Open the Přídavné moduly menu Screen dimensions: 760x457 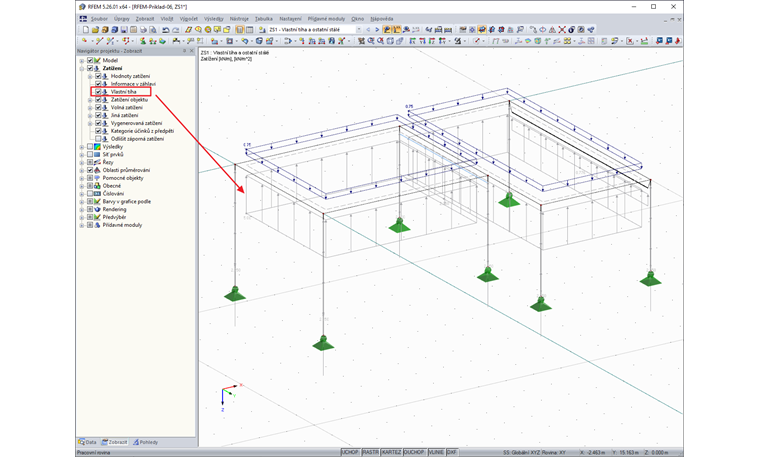326,18
